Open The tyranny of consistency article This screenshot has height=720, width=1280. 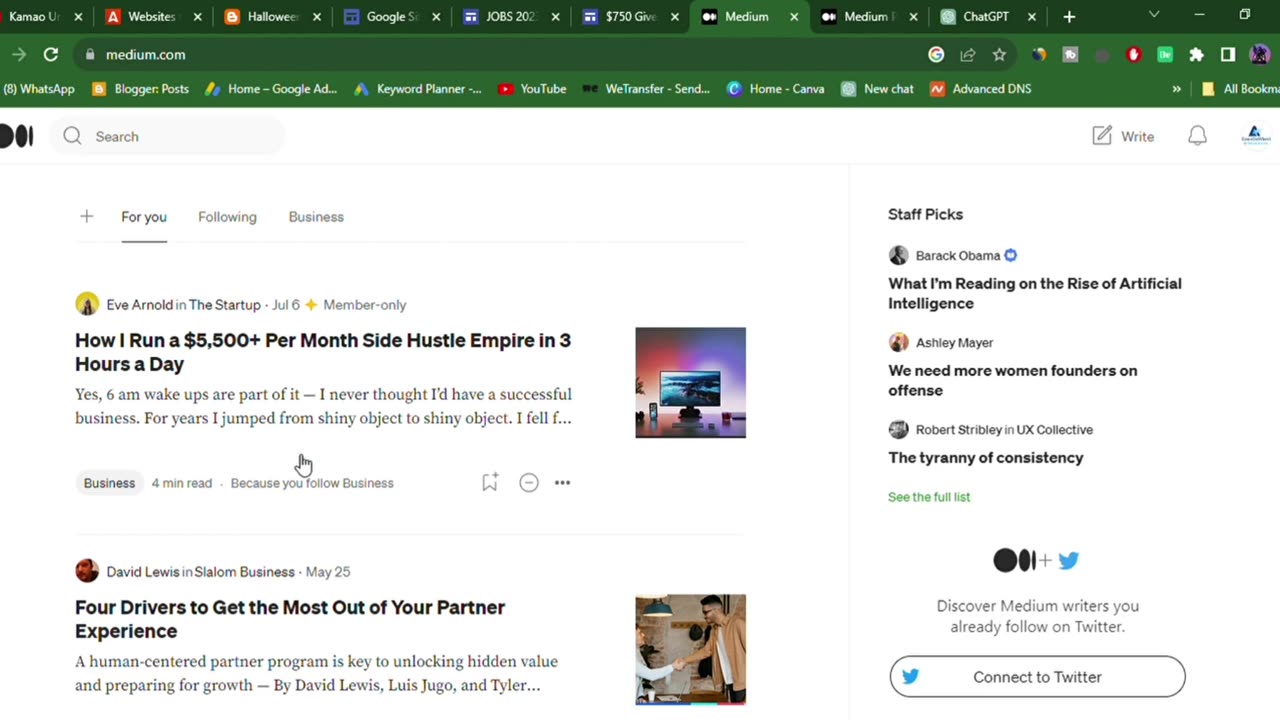(986, 457)
